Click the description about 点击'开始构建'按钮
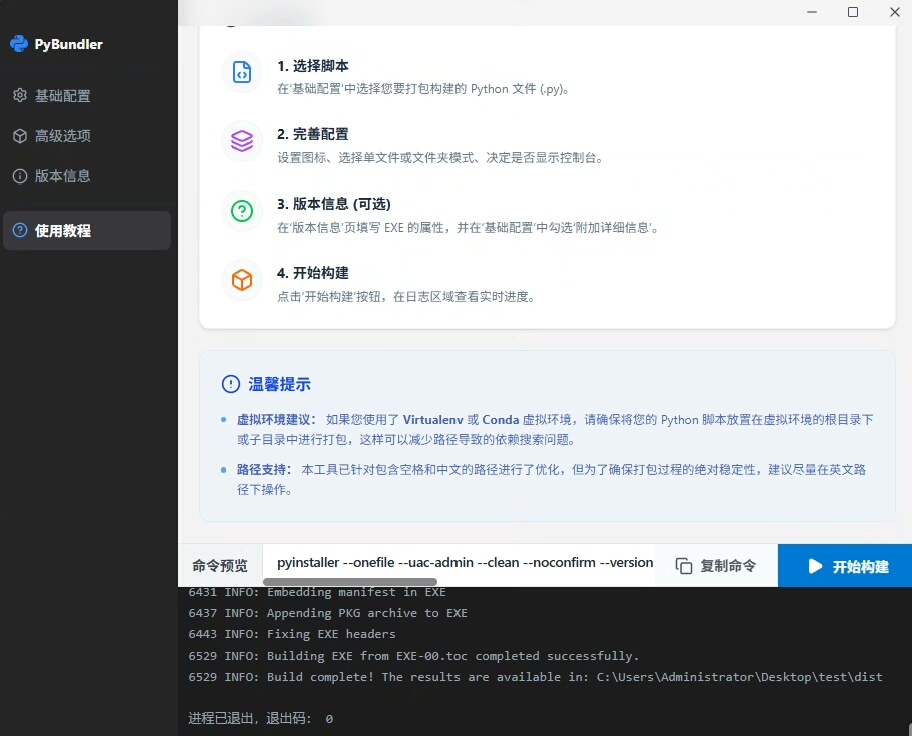Image resolution: width=912 pixels, height=736 pixels. pos(406,297)
